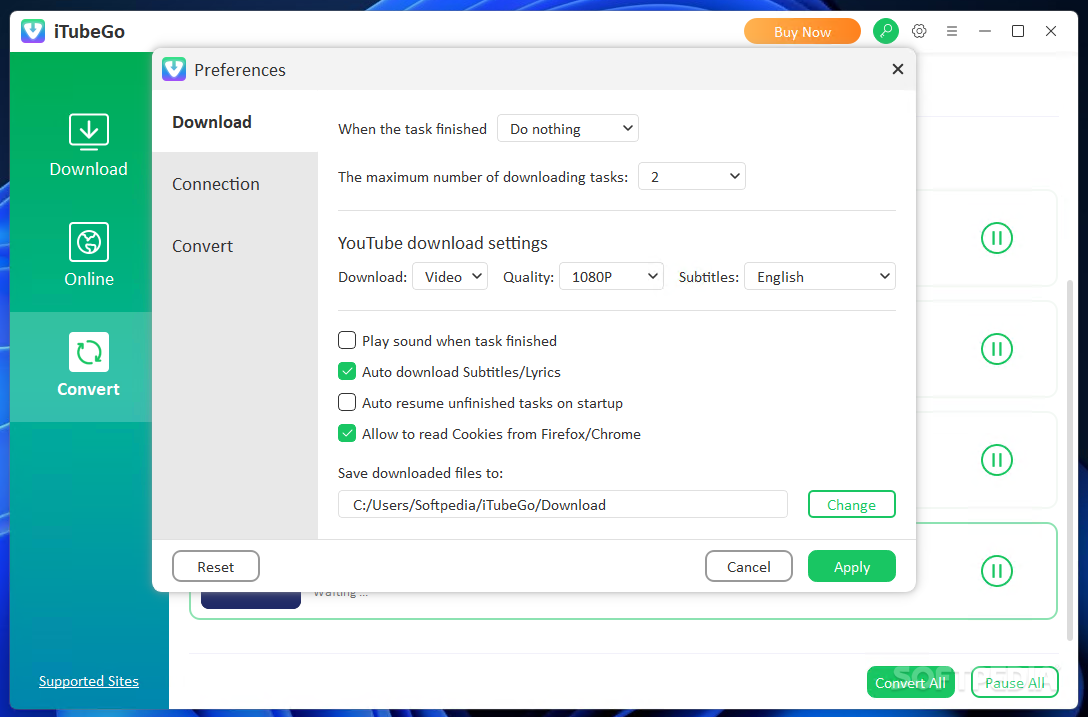Pause the first downloading task
The width and height of the screenshot is (1088, 717).
(996, 238)
